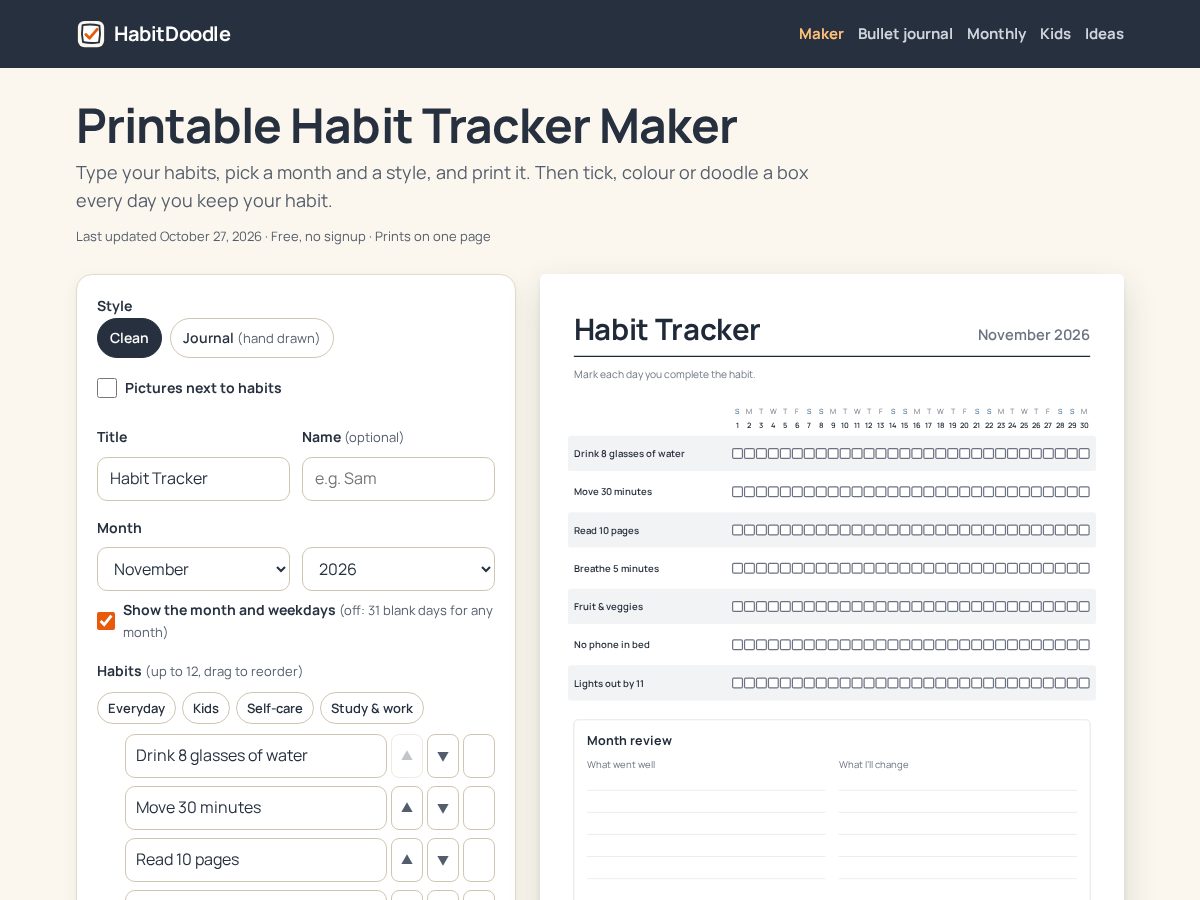
Task: Load the Study & work habit preset
Action: point(372,708)
